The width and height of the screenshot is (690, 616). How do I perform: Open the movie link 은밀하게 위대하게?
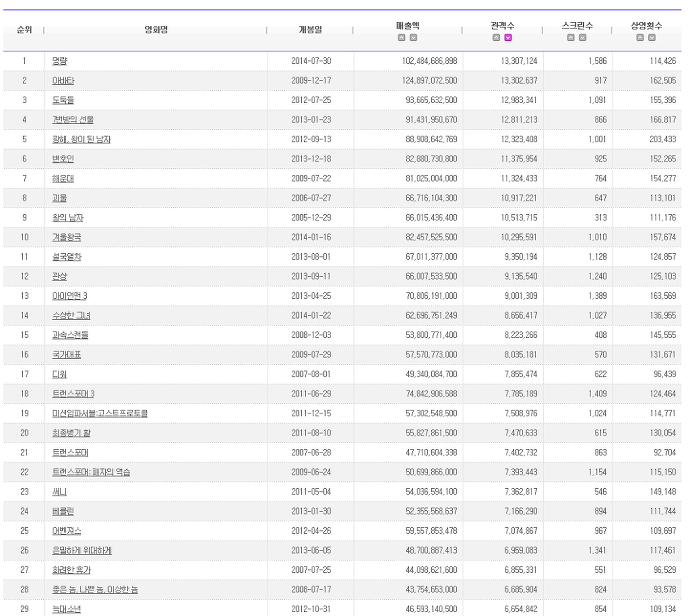[x=82, y=551]
